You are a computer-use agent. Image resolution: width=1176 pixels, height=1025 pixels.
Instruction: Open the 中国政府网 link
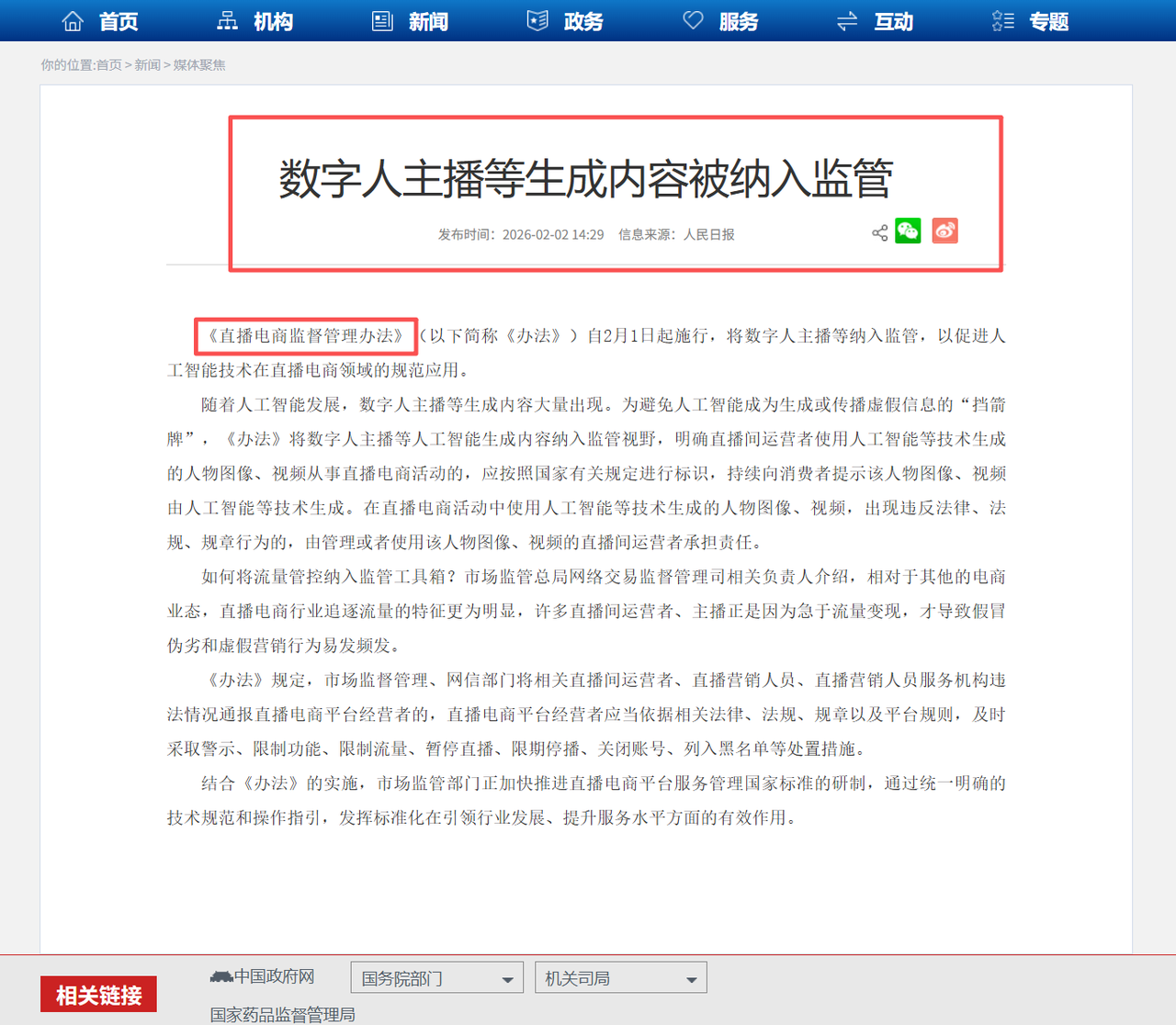(275, 976)
